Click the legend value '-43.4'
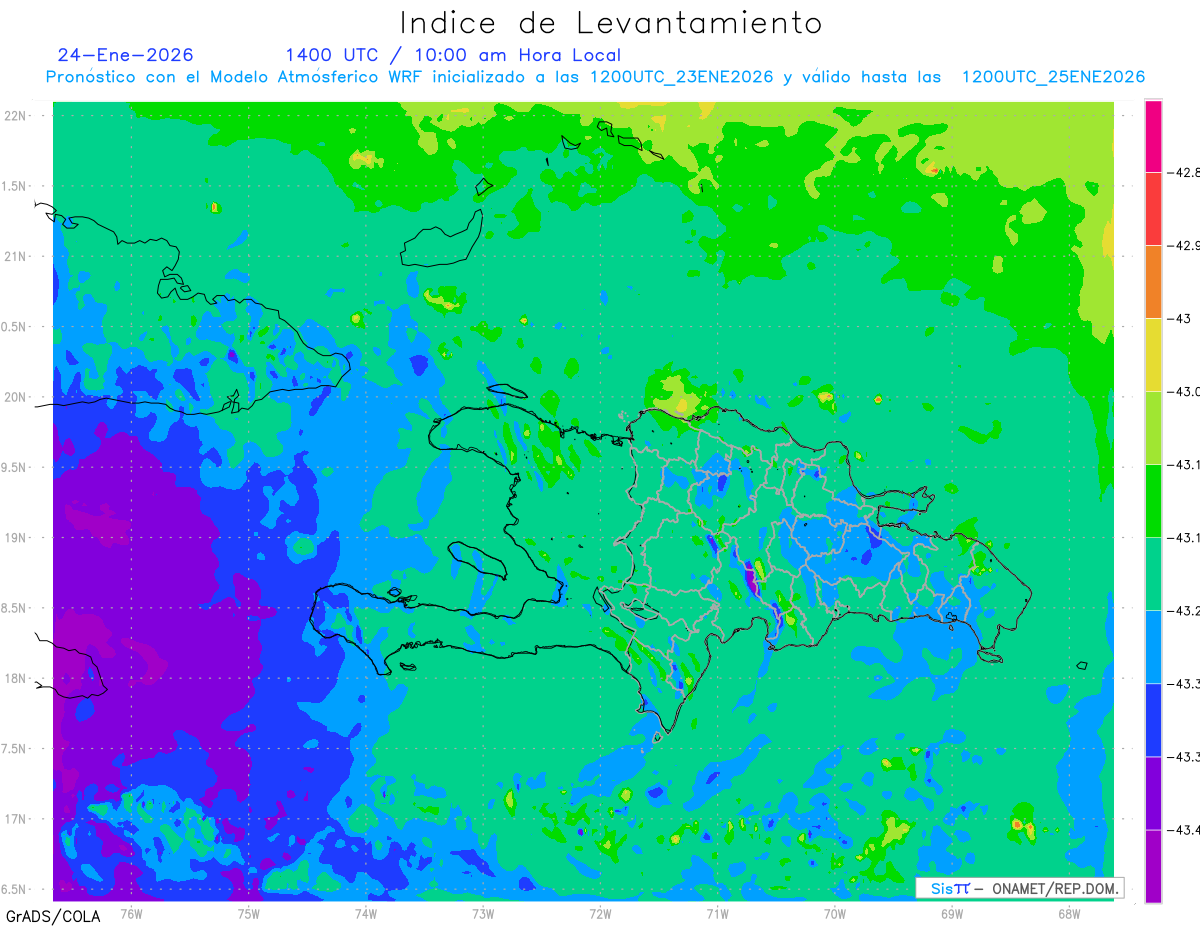1200x927 pixels. click(x=1185, y=829)
